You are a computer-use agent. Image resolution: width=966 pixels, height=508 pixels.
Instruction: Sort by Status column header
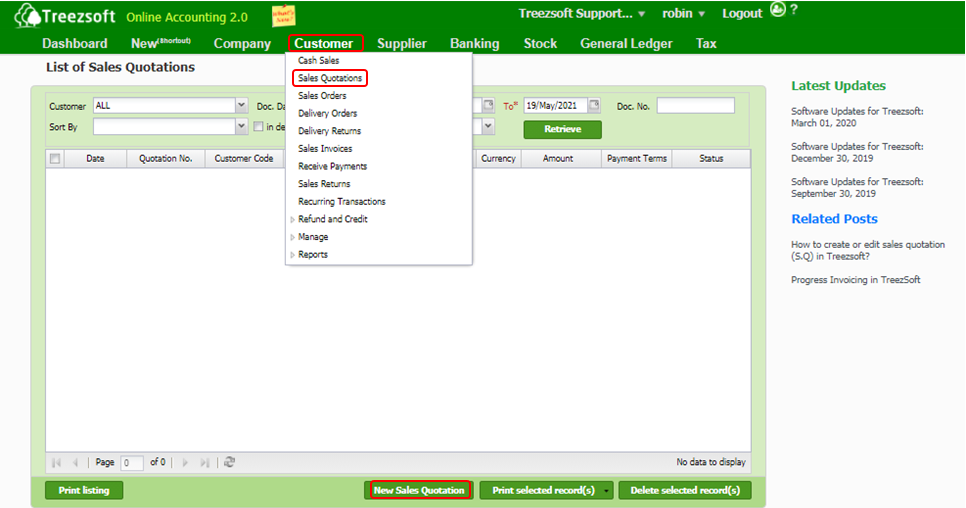(711, 159)
